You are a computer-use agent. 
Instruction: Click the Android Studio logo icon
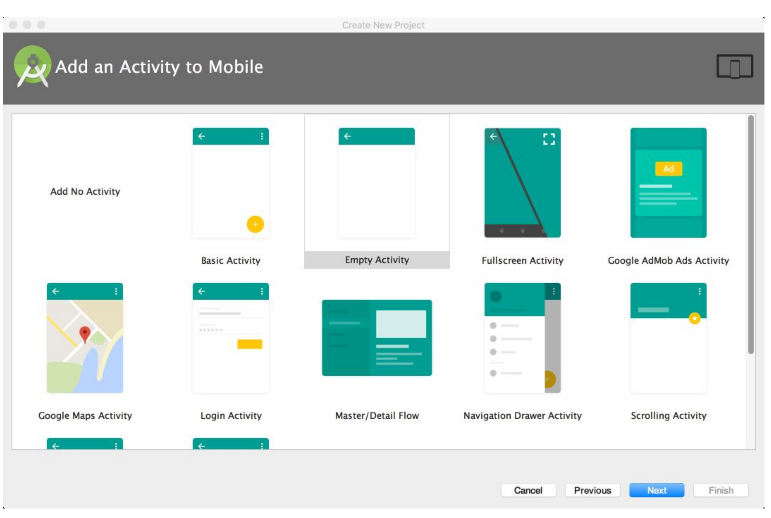(x=32, y=67)
